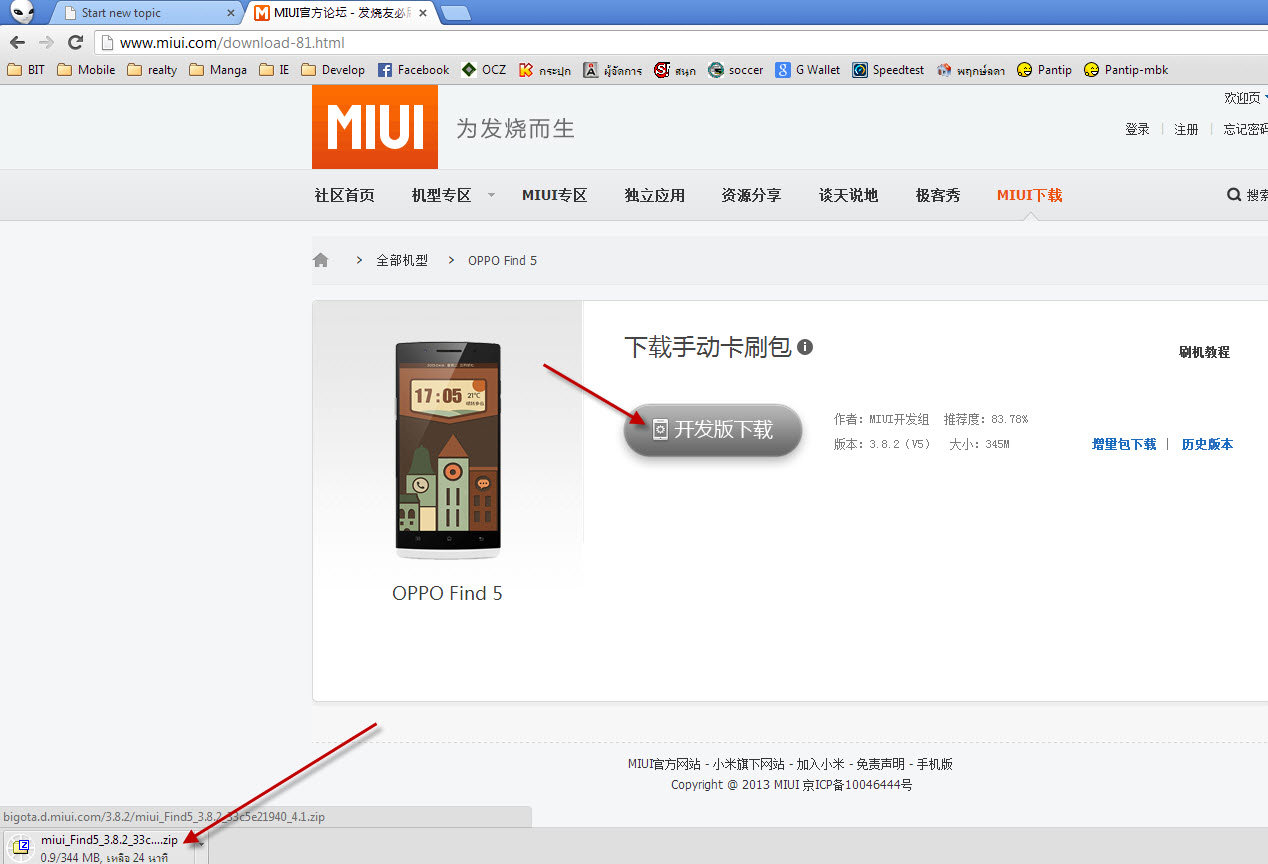The image size is (1268, 864).
Task: Open the 机型专区 menu item
Action: [441, 195]
